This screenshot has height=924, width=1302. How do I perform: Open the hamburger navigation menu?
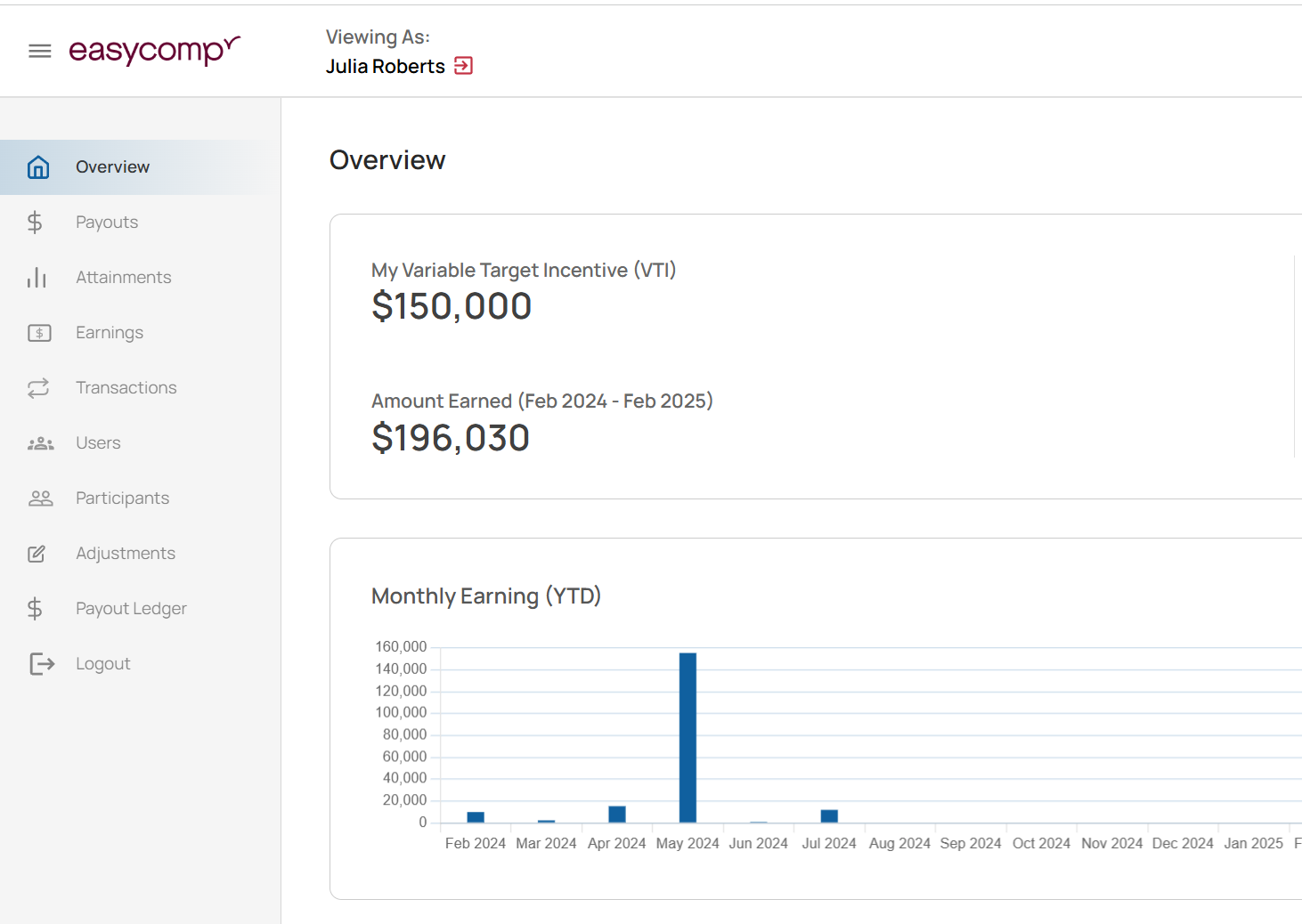[x=40, y=52]
